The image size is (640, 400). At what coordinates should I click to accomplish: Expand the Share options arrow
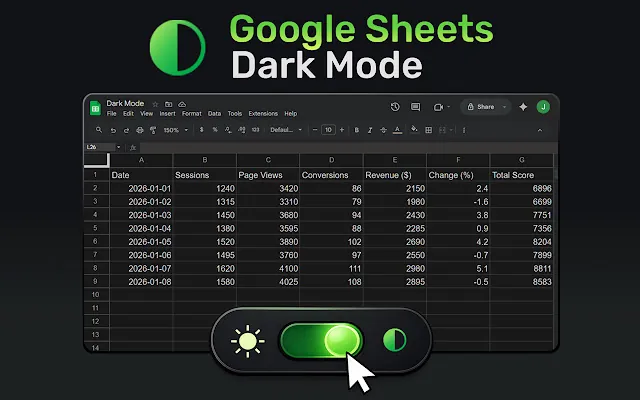(x=504, y=107)
